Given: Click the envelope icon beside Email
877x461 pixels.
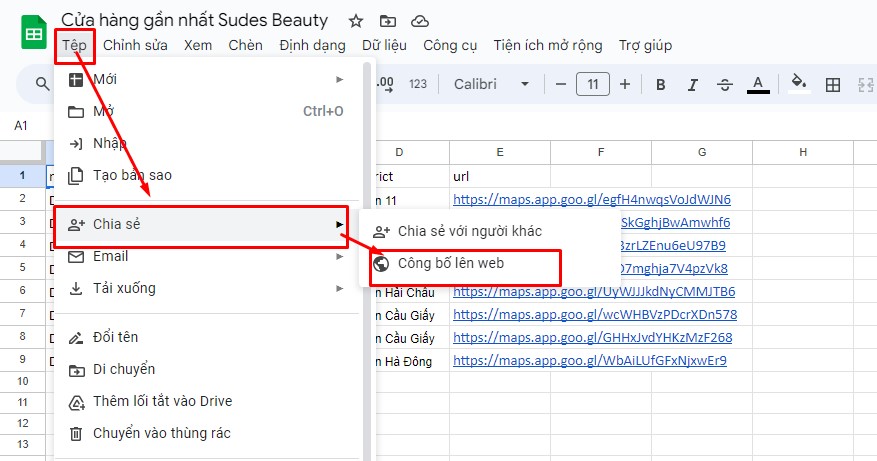Looking at the screenshot, I should point(76,256).
